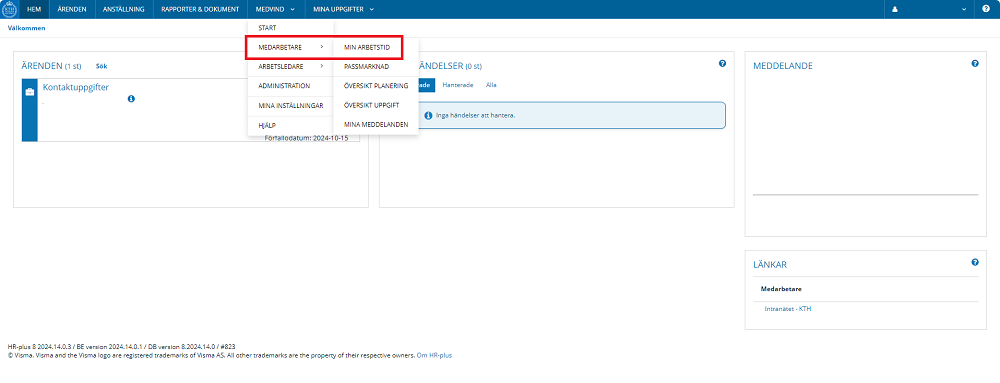Click the Om HR-plus link in footer
This screenshot has height=383, width=1000.
pyautogui.click(x=434, y=356)
